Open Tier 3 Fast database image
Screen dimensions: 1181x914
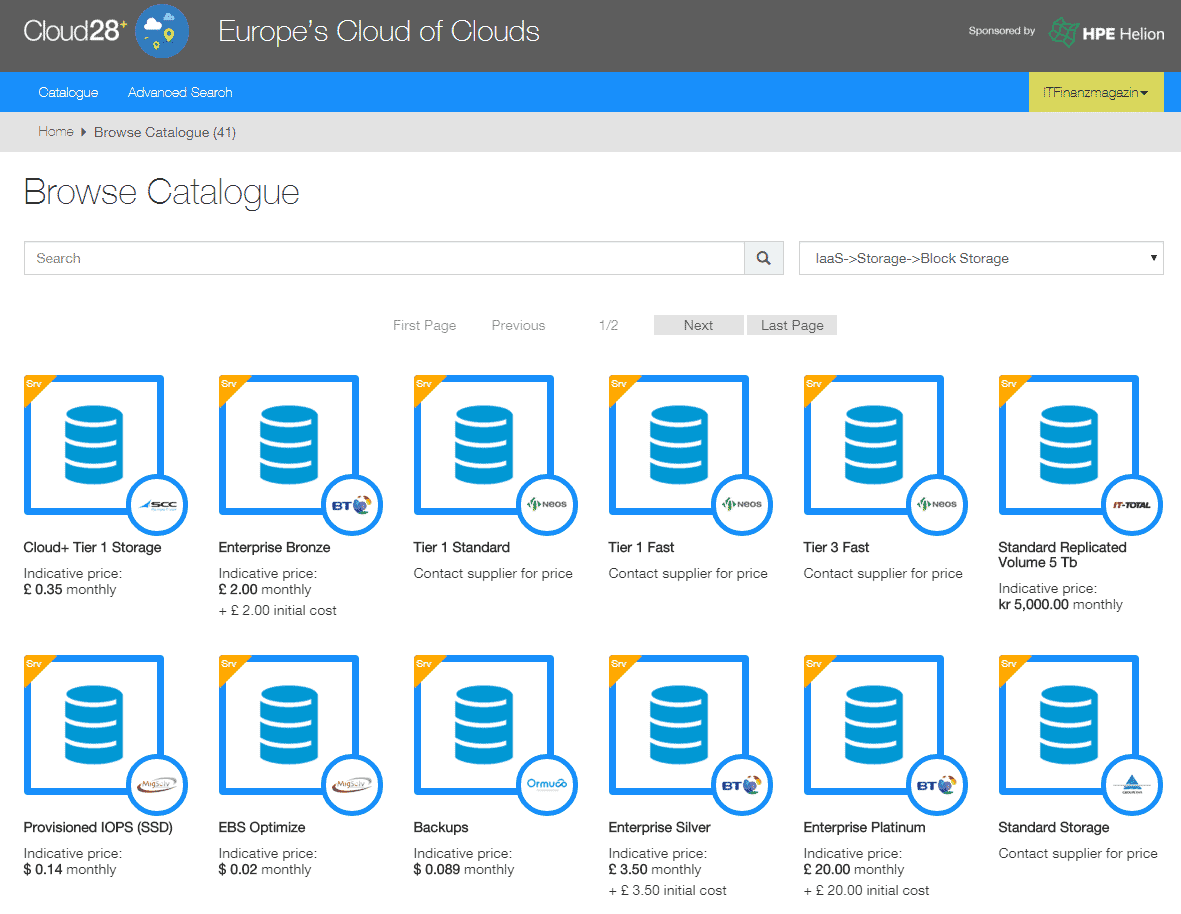point(874,445)
